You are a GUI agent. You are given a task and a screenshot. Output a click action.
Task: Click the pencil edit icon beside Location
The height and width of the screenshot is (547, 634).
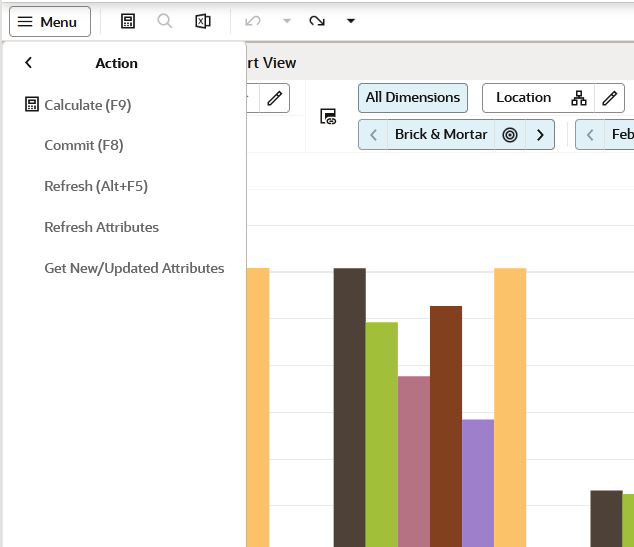(609, 98)
